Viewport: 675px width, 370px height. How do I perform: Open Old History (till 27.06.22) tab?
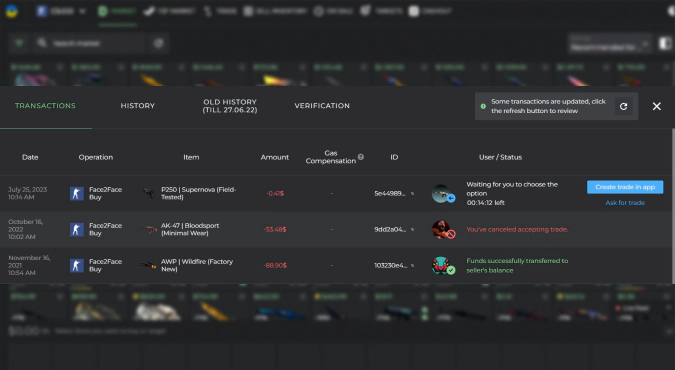(x=230, y=106)
